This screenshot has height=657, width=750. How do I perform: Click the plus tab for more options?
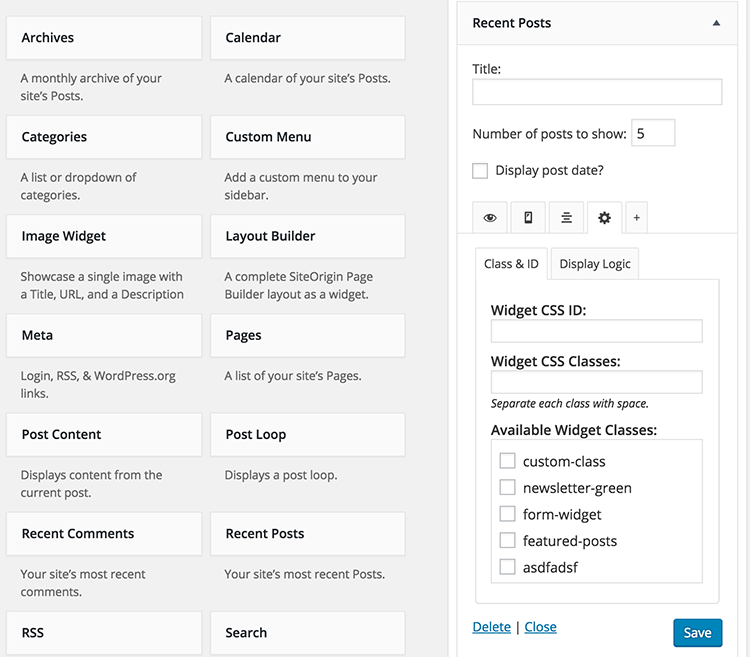tap(637, 217)
